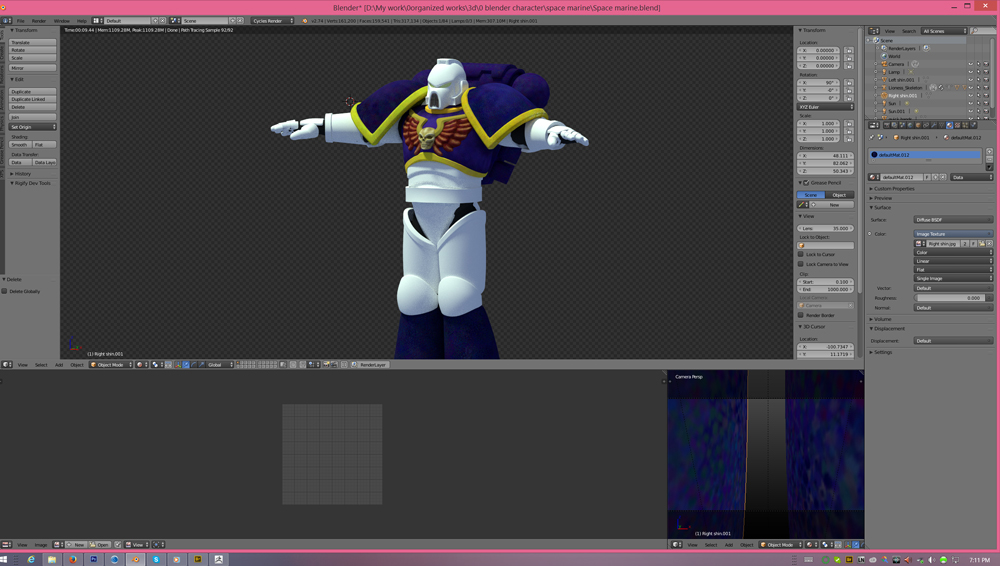Open the Physics properties tab icon

tap(973, 125)
